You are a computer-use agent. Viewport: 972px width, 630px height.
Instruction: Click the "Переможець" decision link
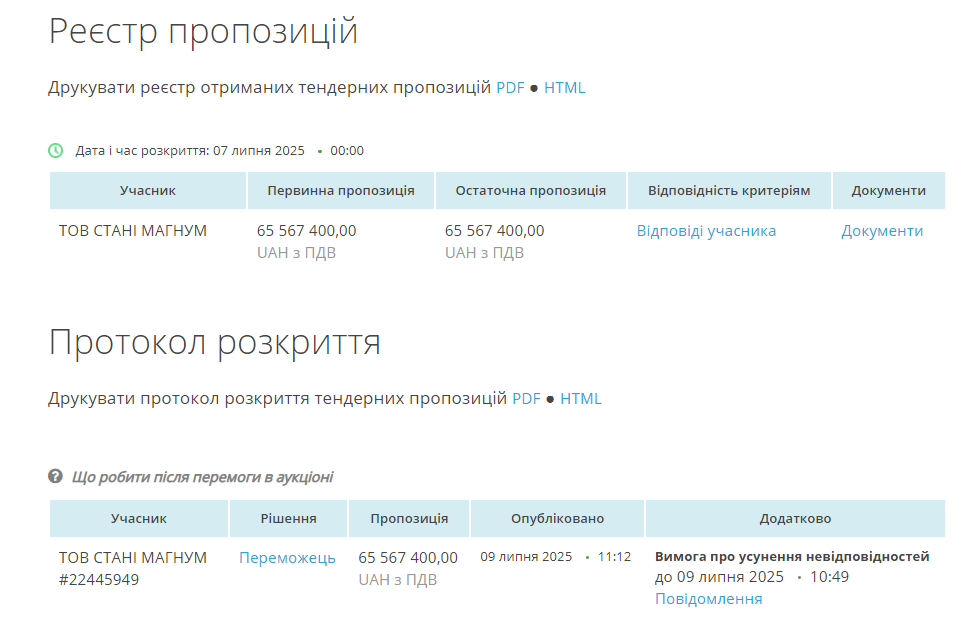pyautogui.click(x=287, y=558)
